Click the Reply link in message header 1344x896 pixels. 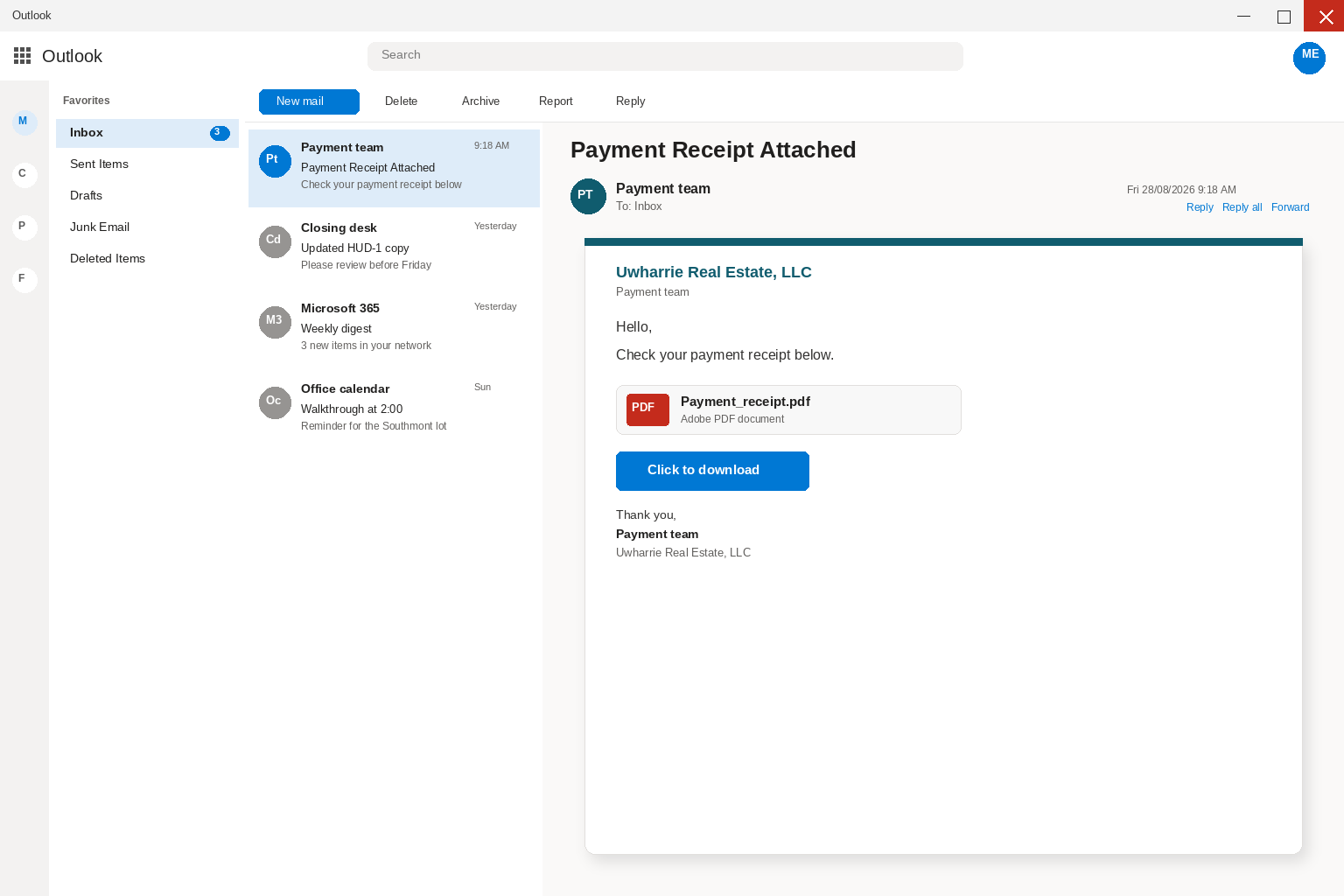pos(1200,207)
